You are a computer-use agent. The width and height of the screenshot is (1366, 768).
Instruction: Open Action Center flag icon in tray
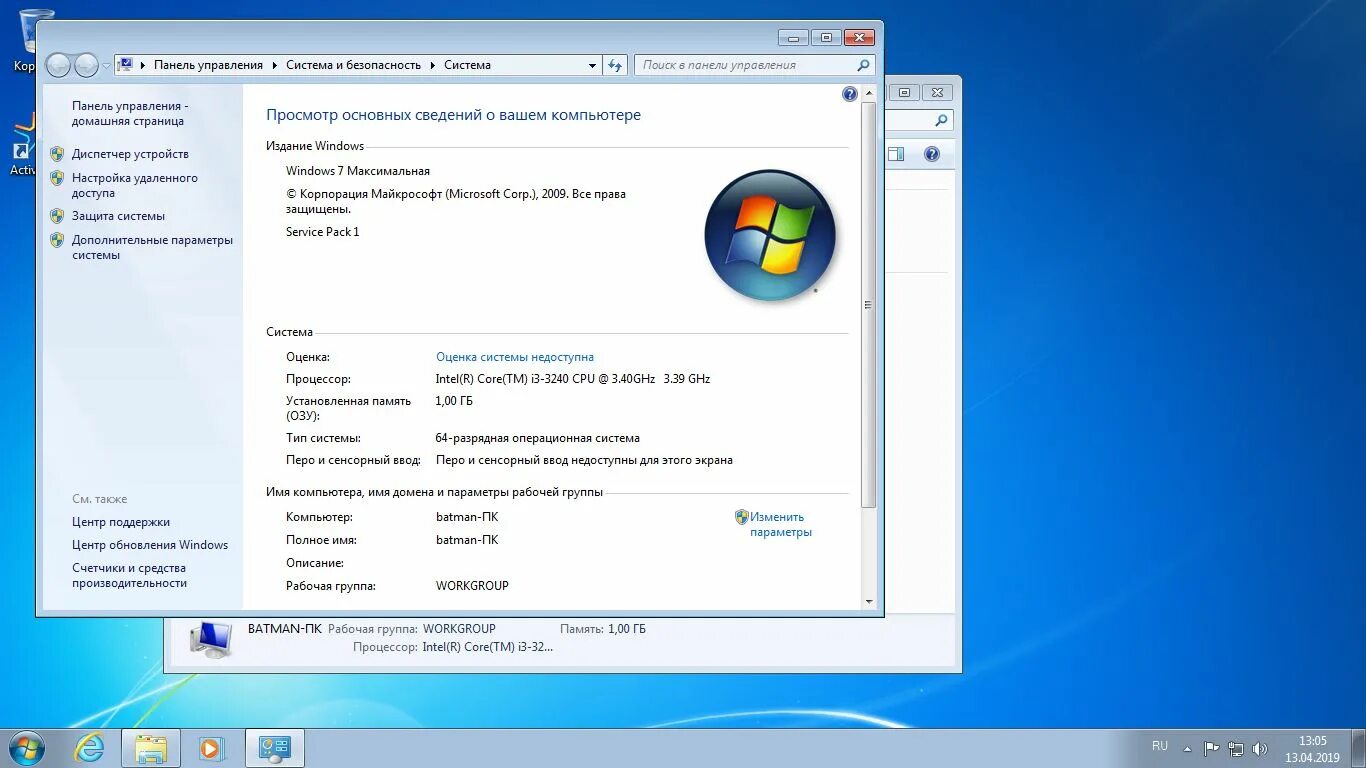(x=1211, y=748)
